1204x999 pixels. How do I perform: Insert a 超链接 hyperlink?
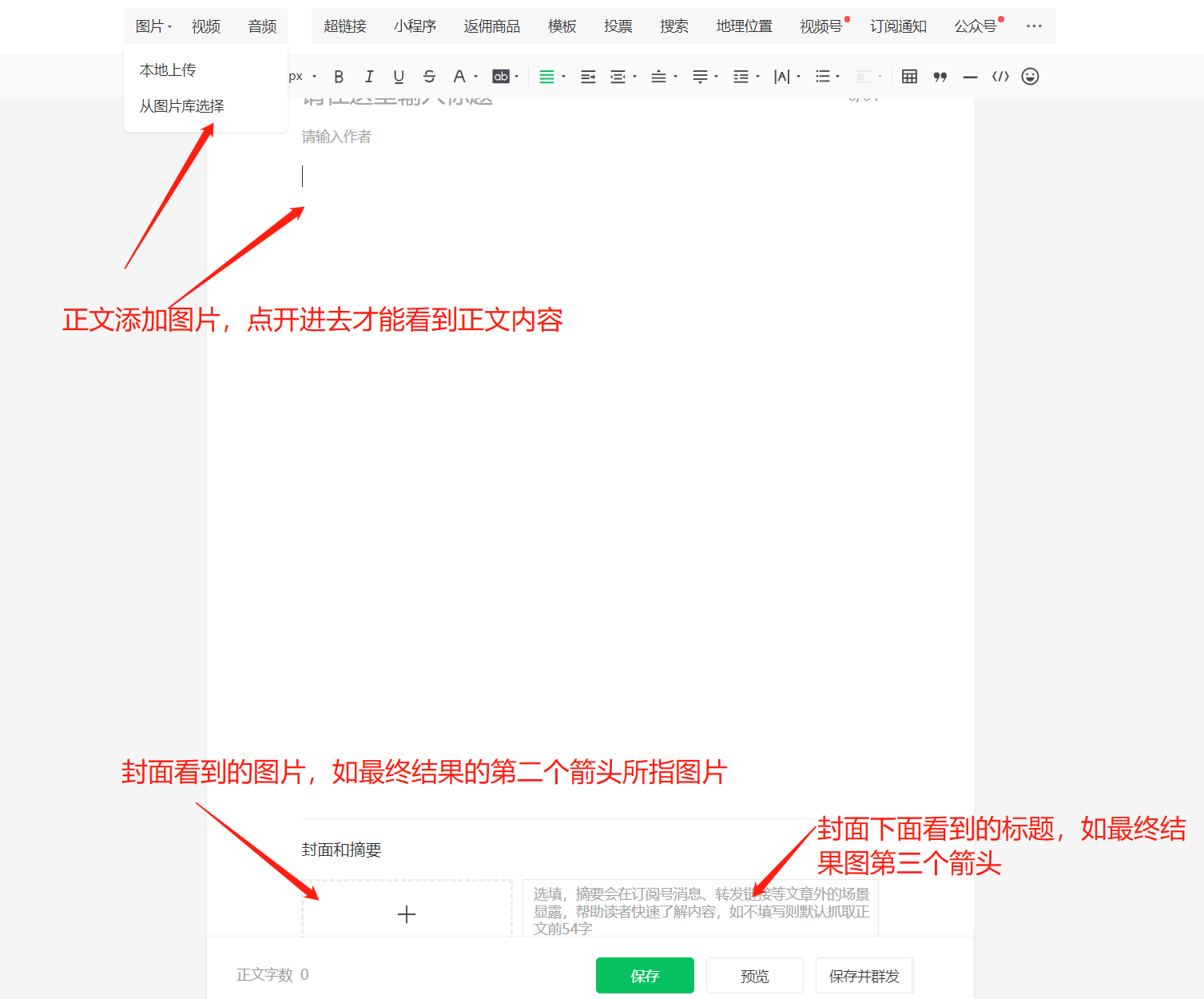point(345,26)
